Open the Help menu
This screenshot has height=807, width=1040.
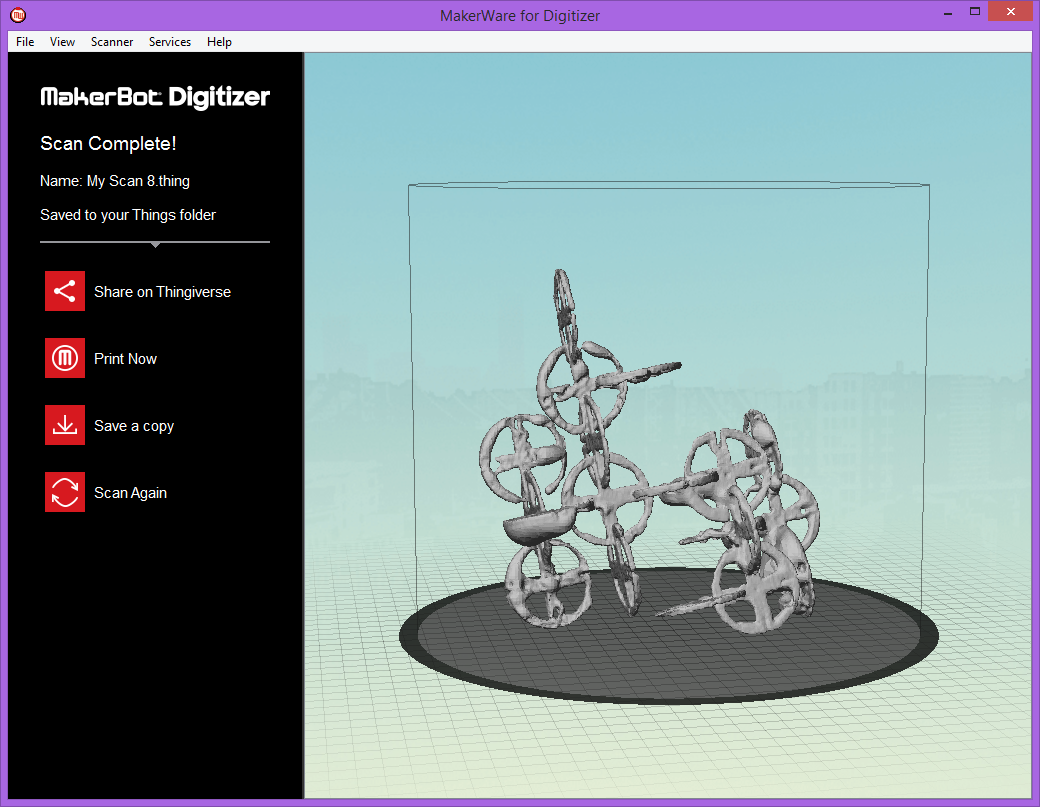click(220, 42)
